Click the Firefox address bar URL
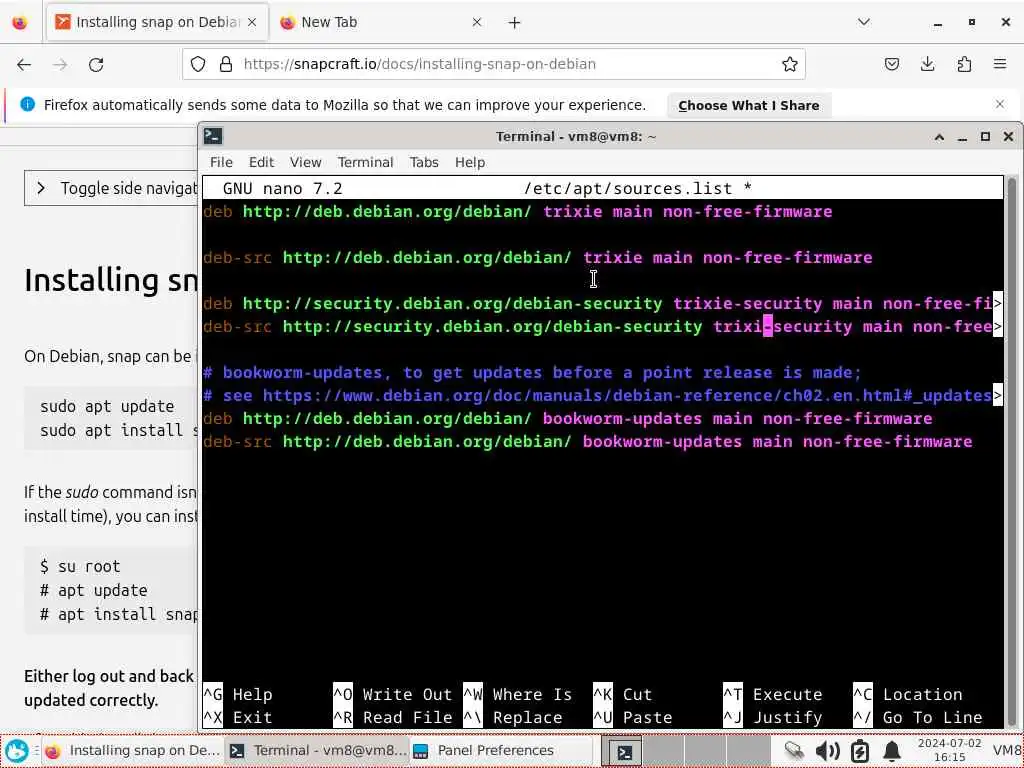Viewport: 1024px width, 768px height. point(419,64)
